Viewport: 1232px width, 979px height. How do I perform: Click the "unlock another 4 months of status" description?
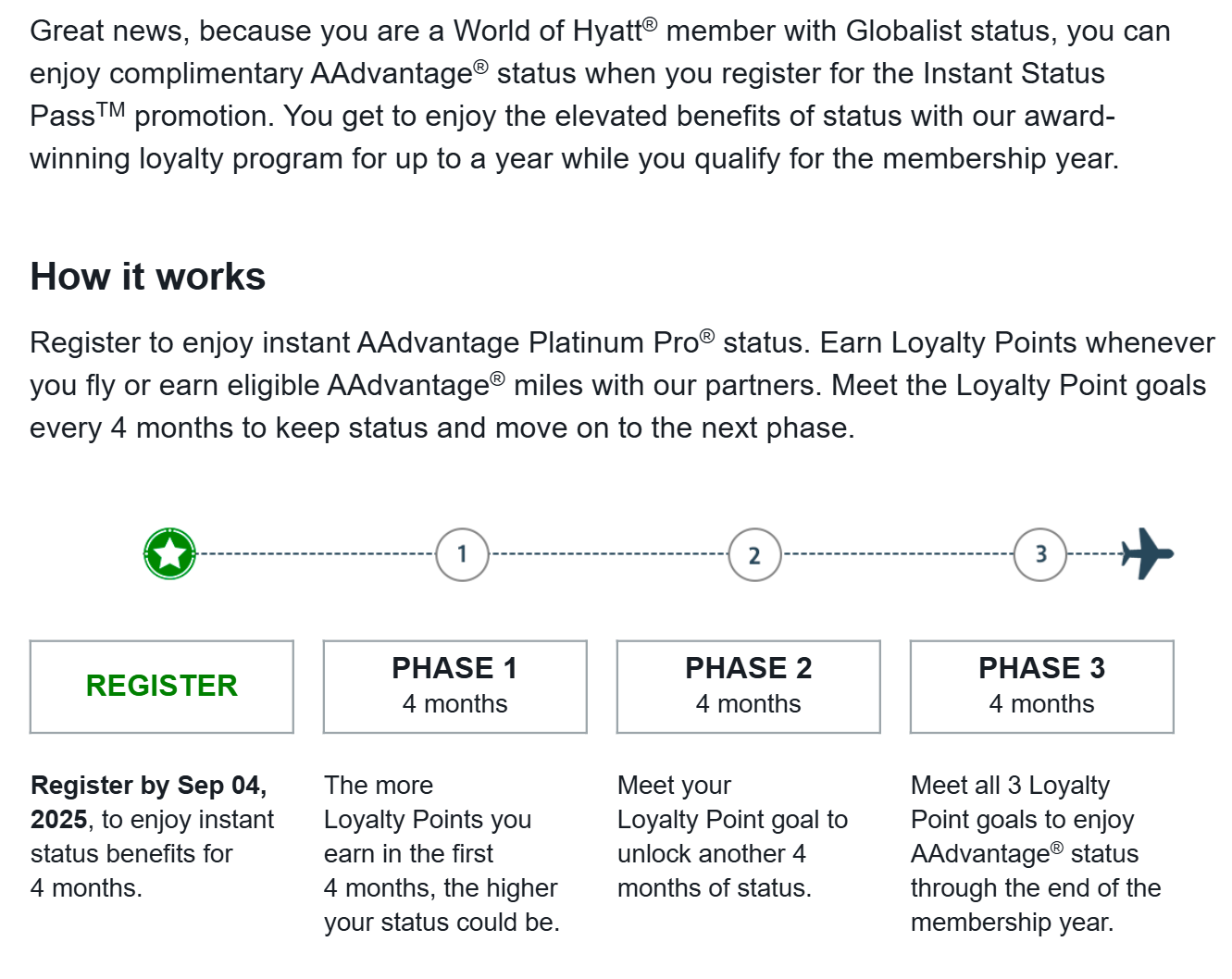(711, 871)
